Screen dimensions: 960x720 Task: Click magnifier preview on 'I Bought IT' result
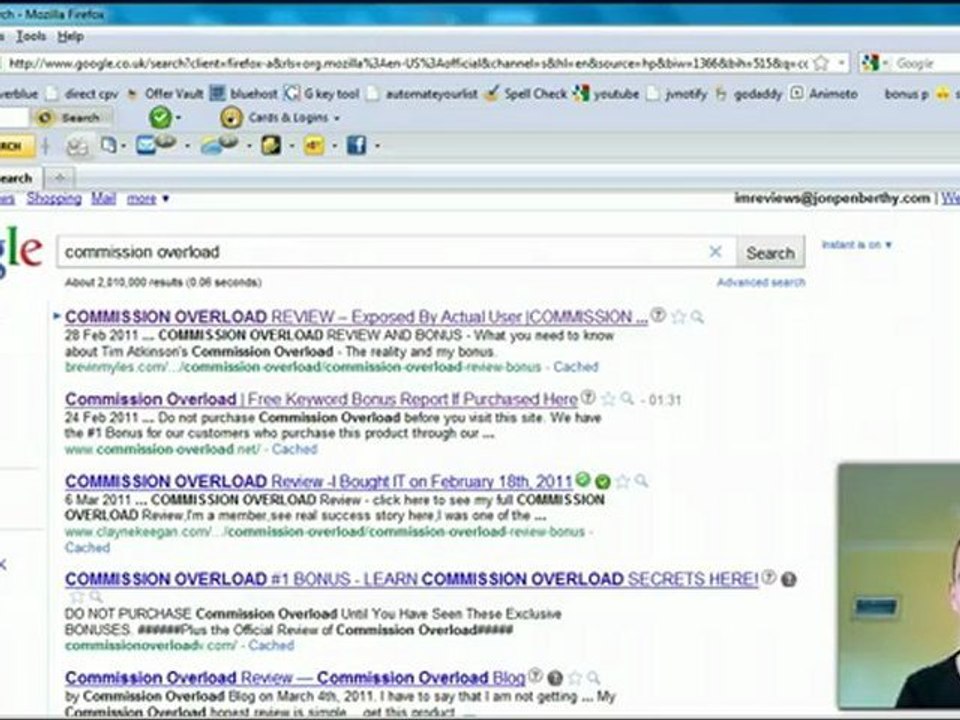[642, 481]
